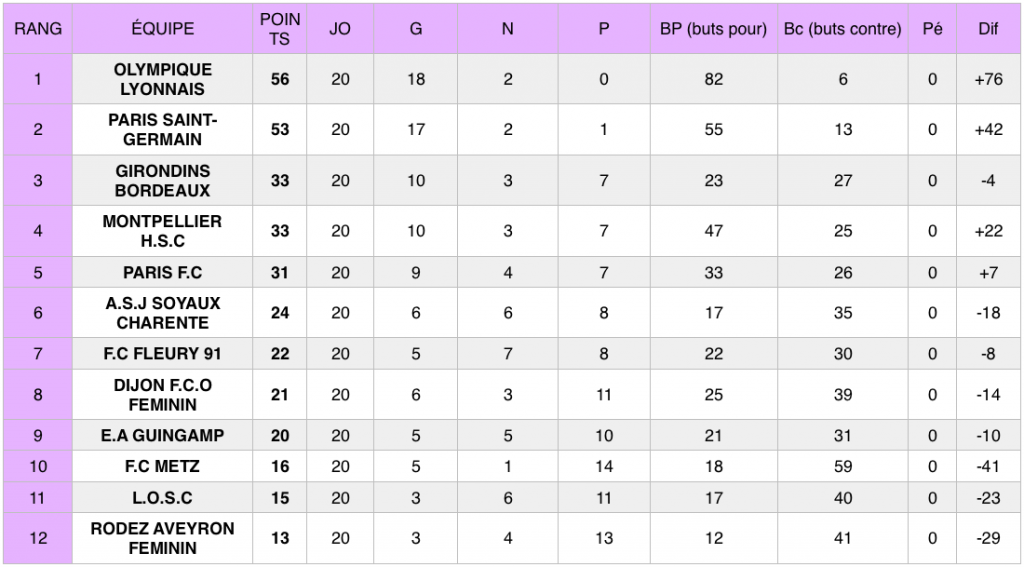Click the E.A GUINGAMP team cell
The image size is (1024, 567).
(163, 436)
